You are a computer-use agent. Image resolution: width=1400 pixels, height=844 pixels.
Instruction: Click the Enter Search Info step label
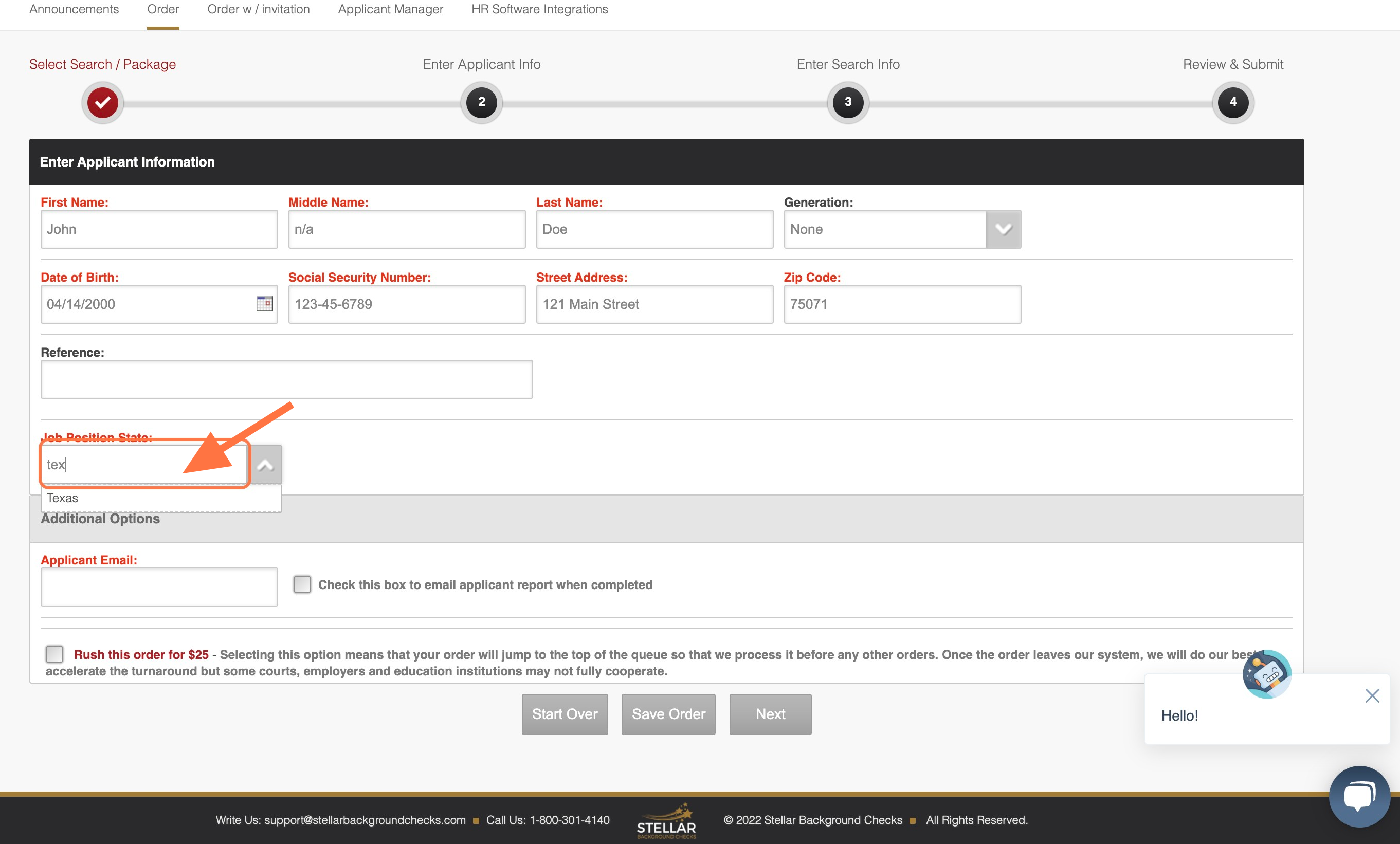point(848,64)
